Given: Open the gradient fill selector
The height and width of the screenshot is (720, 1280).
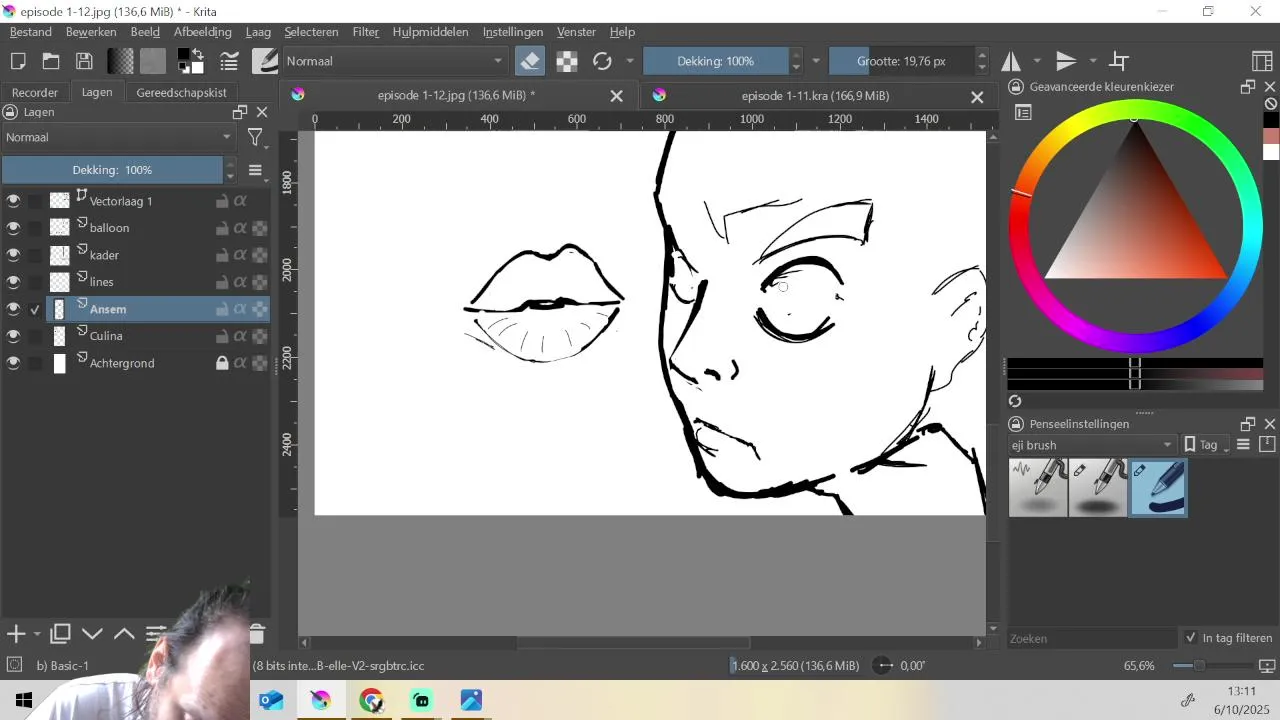Looking at the screenshot, I should click(121, 61).
